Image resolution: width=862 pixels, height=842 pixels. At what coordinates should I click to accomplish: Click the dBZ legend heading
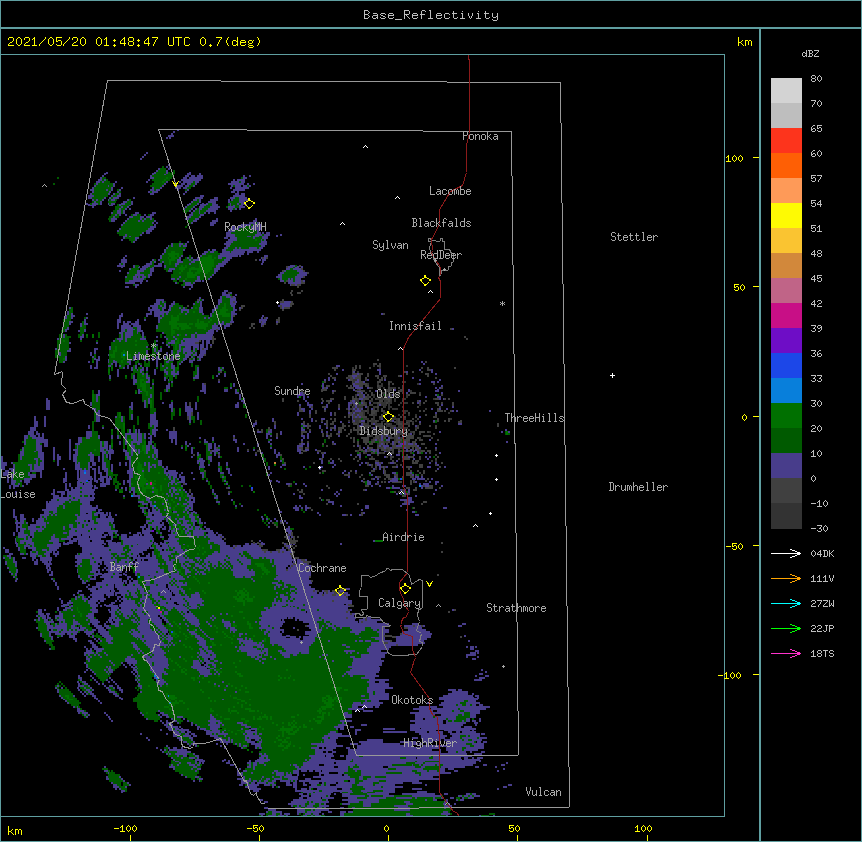810,53
